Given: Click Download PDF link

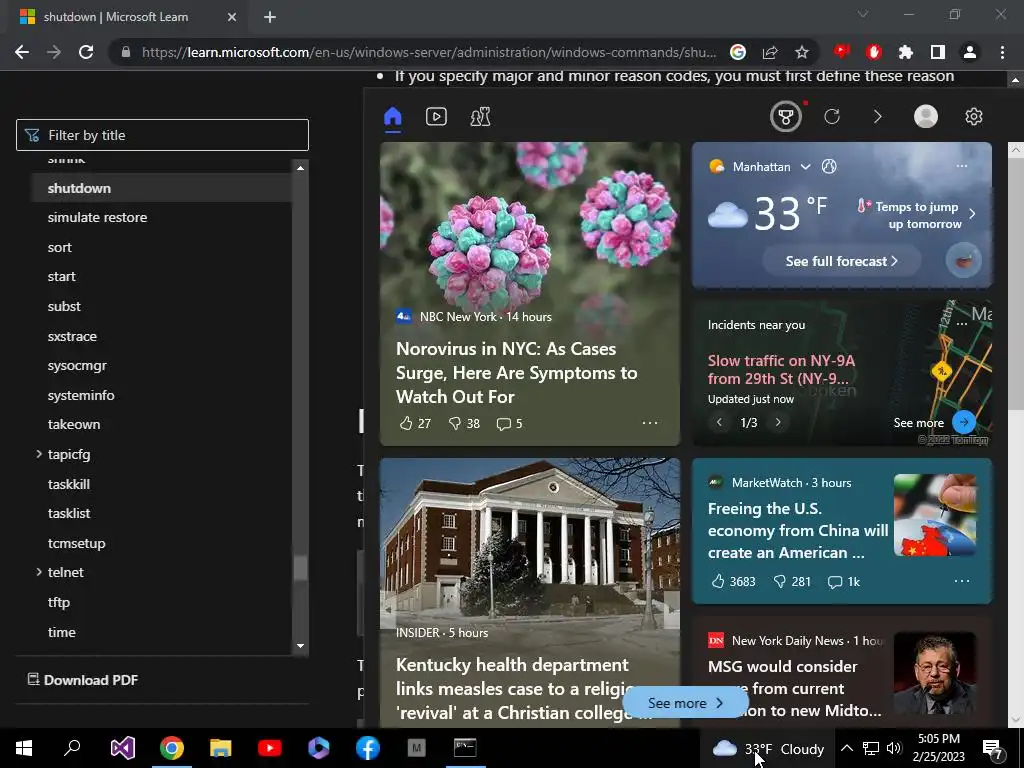Looking at the screenshot, I should click(x=83, y=680).
